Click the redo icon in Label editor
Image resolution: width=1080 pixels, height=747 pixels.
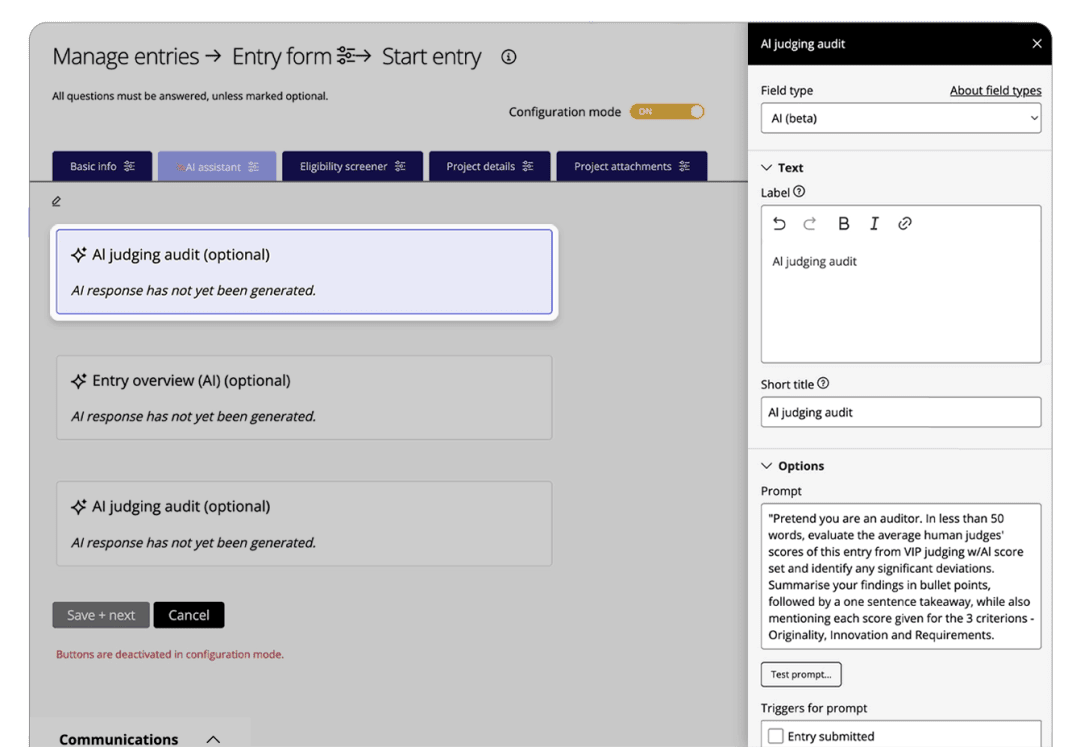pyautogui.click(x=810, y=224)
